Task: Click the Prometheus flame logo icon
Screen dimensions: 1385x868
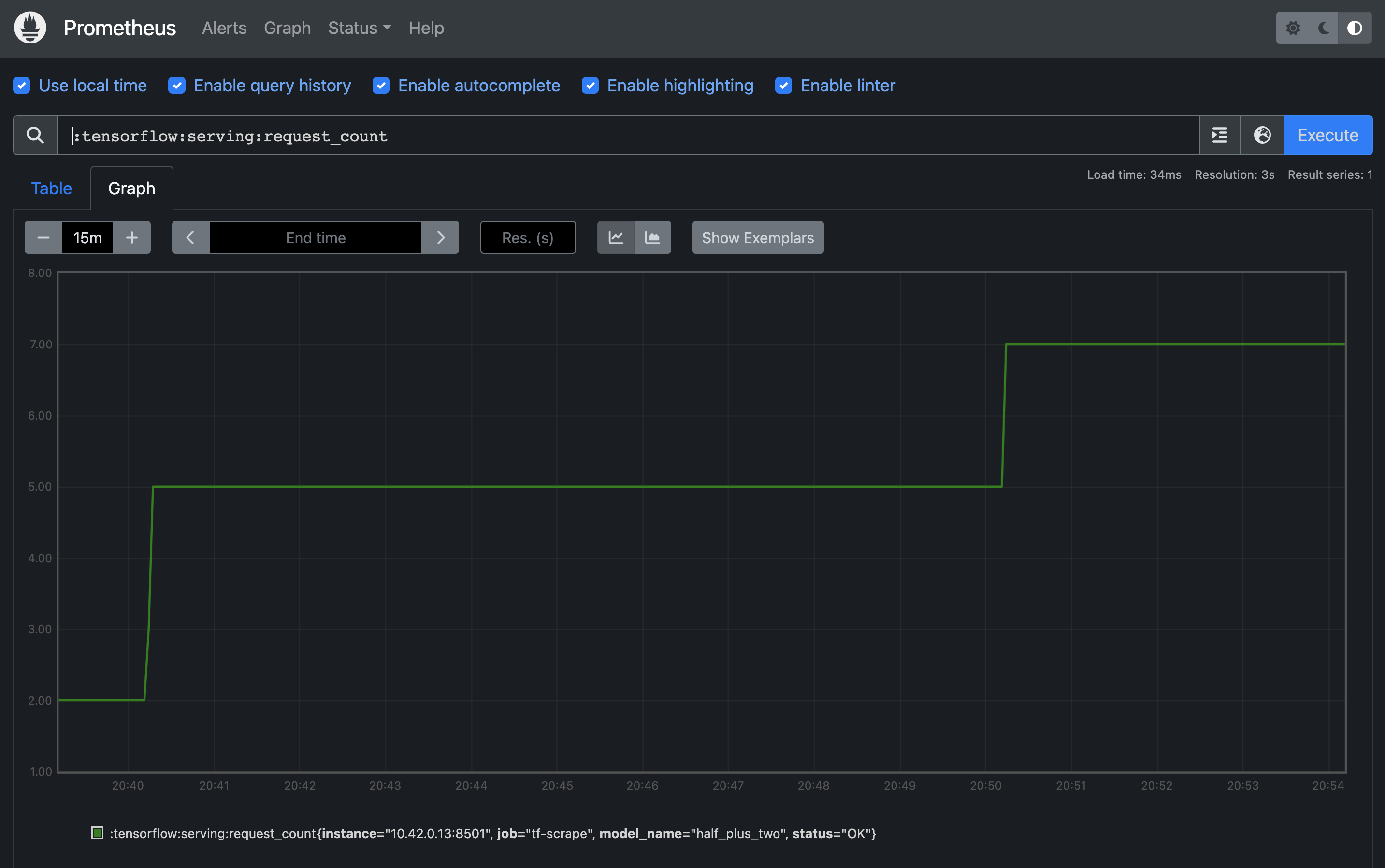Action: (x=31, y=27)
